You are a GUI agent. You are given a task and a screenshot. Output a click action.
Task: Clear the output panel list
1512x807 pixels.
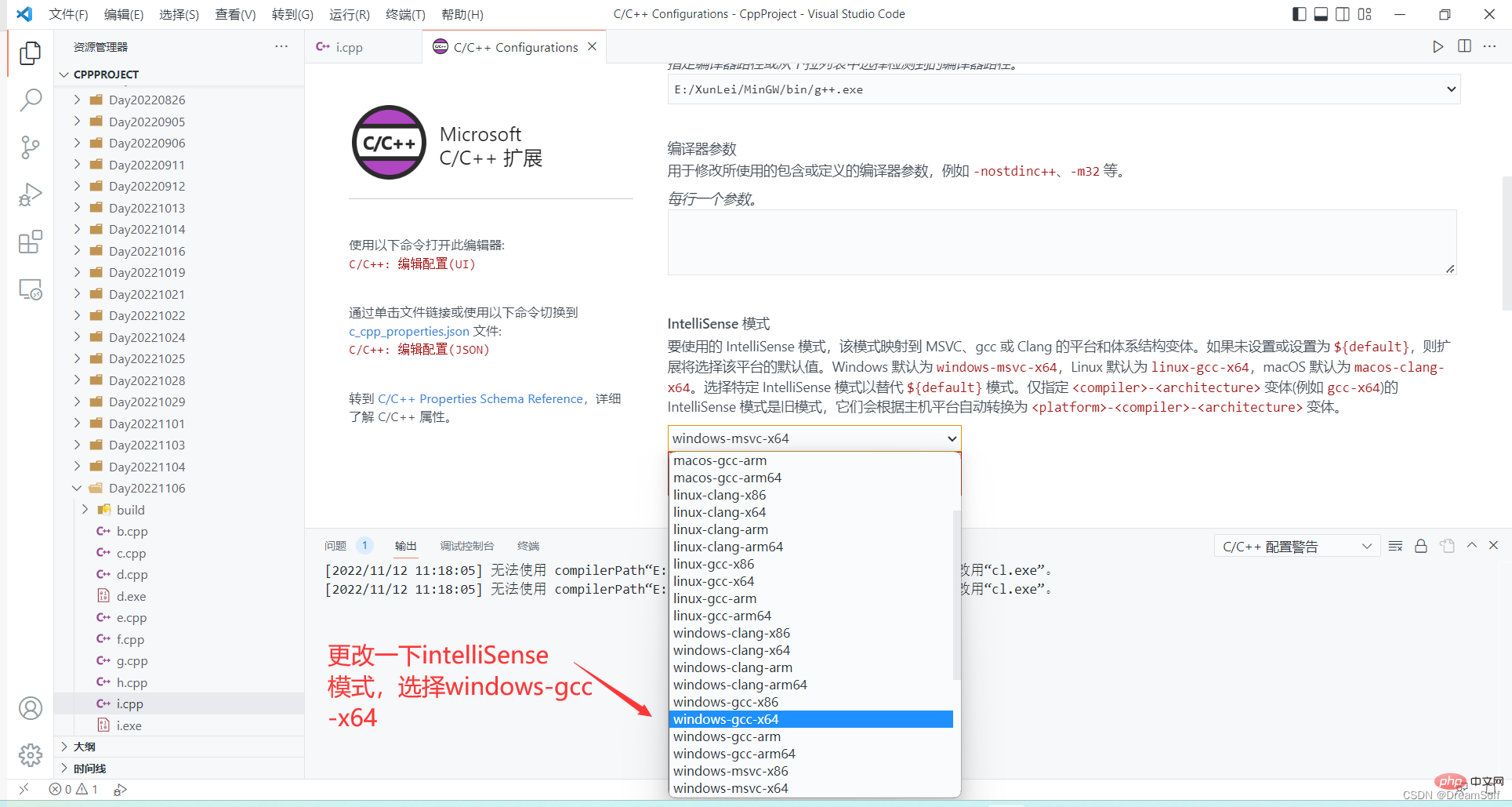click(1395, 546)
